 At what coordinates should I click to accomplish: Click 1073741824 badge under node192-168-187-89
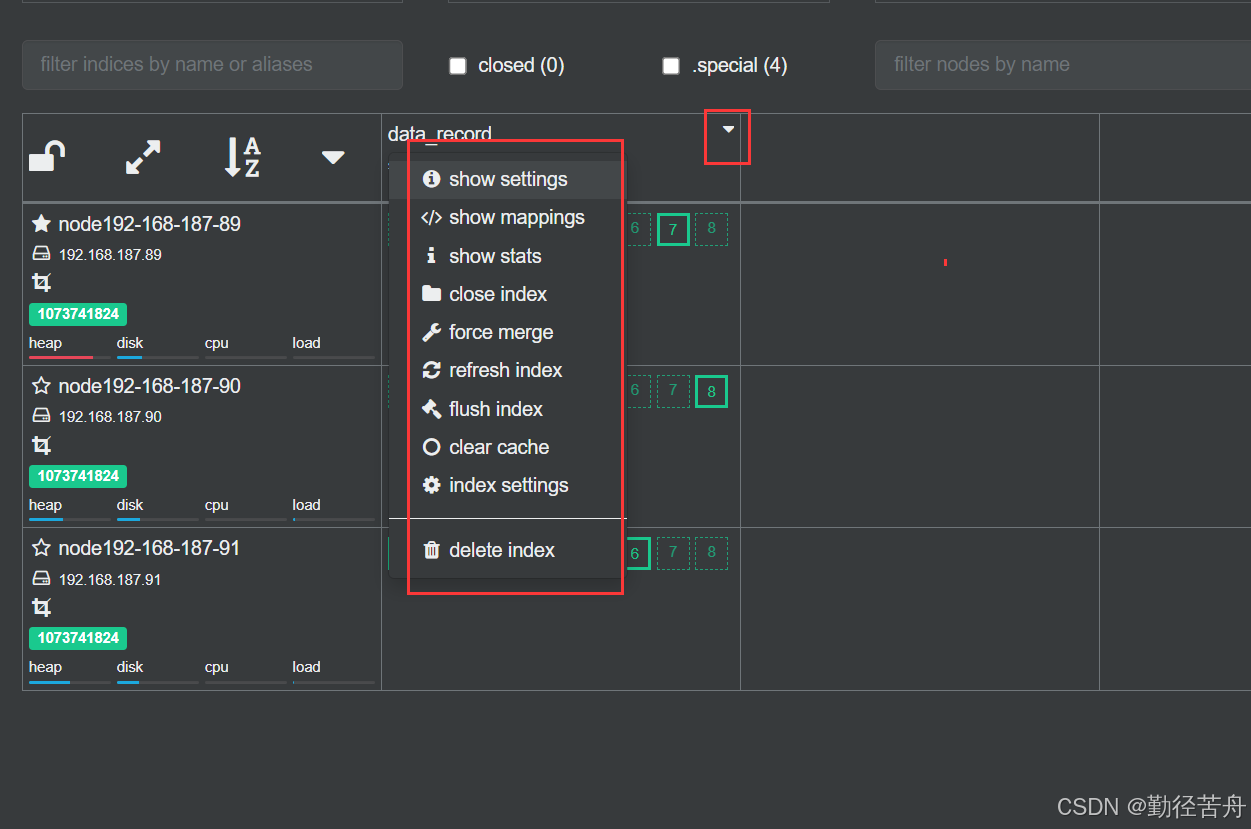pos(78,314)
